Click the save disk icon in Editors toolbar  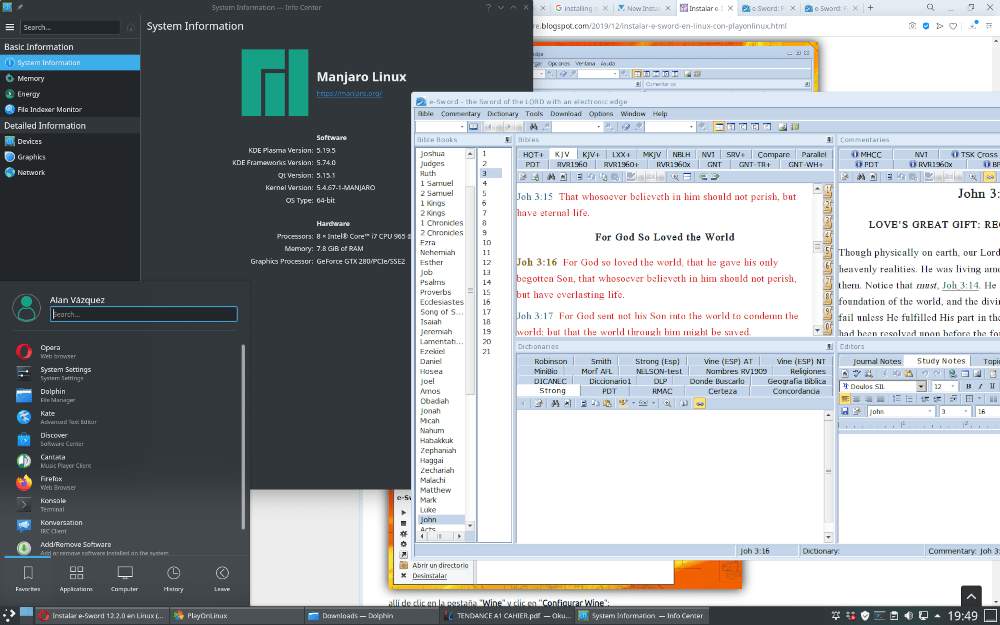click(x=844, y=411)
